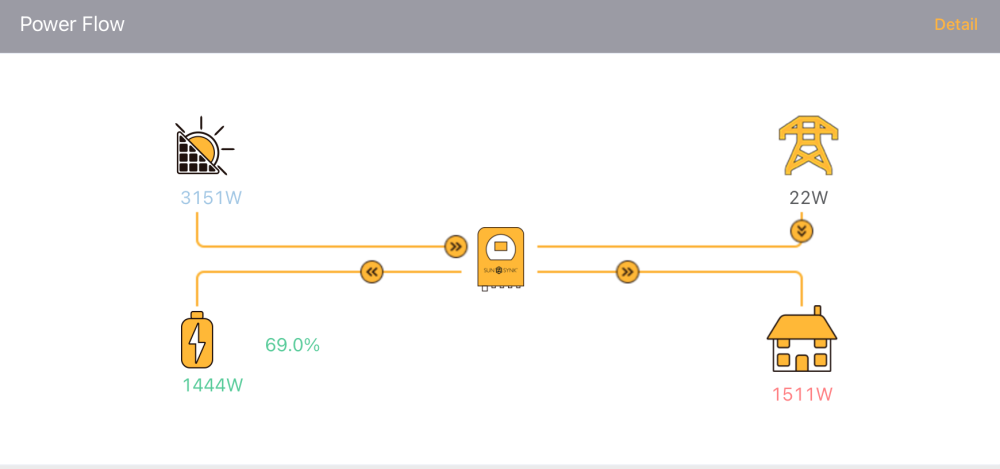Image resolution: width=1000 pixels, height=469 pixels.
Task: Click the 69.0% battery charge percentage
Action: [x=292, y=345]
